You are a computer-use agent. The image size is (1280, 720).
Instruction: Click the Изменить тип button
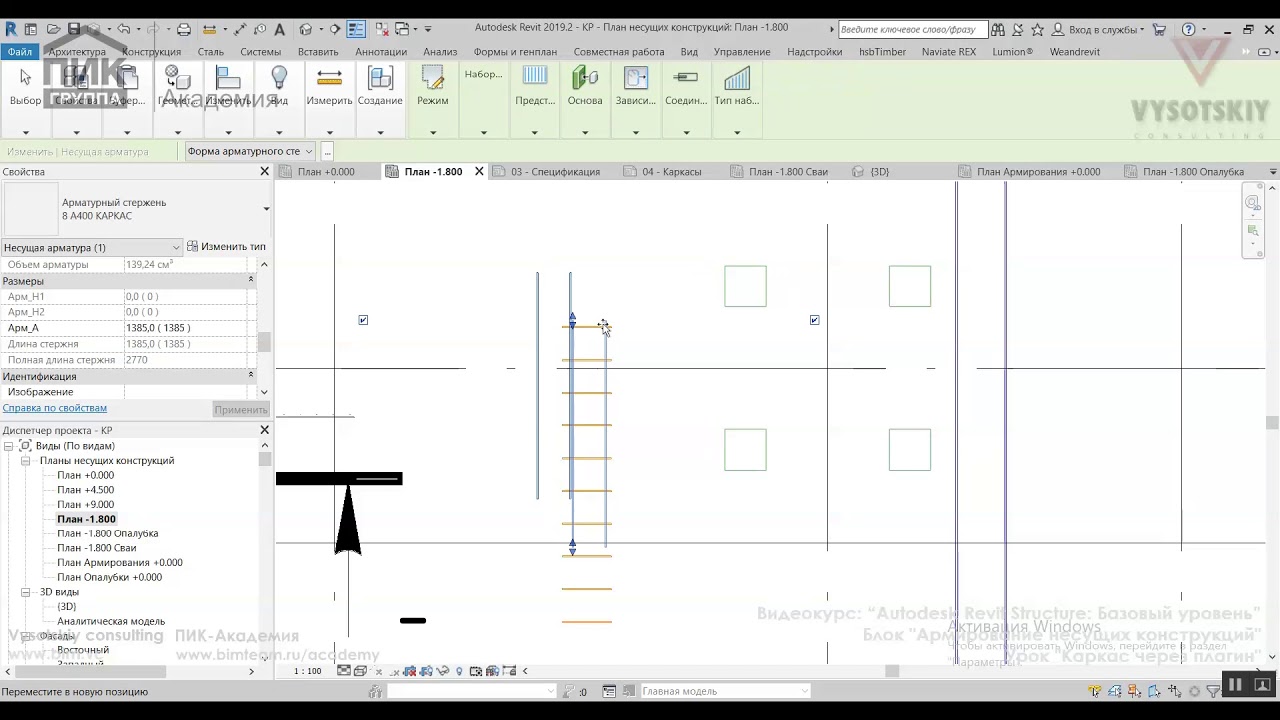(227, 247)
